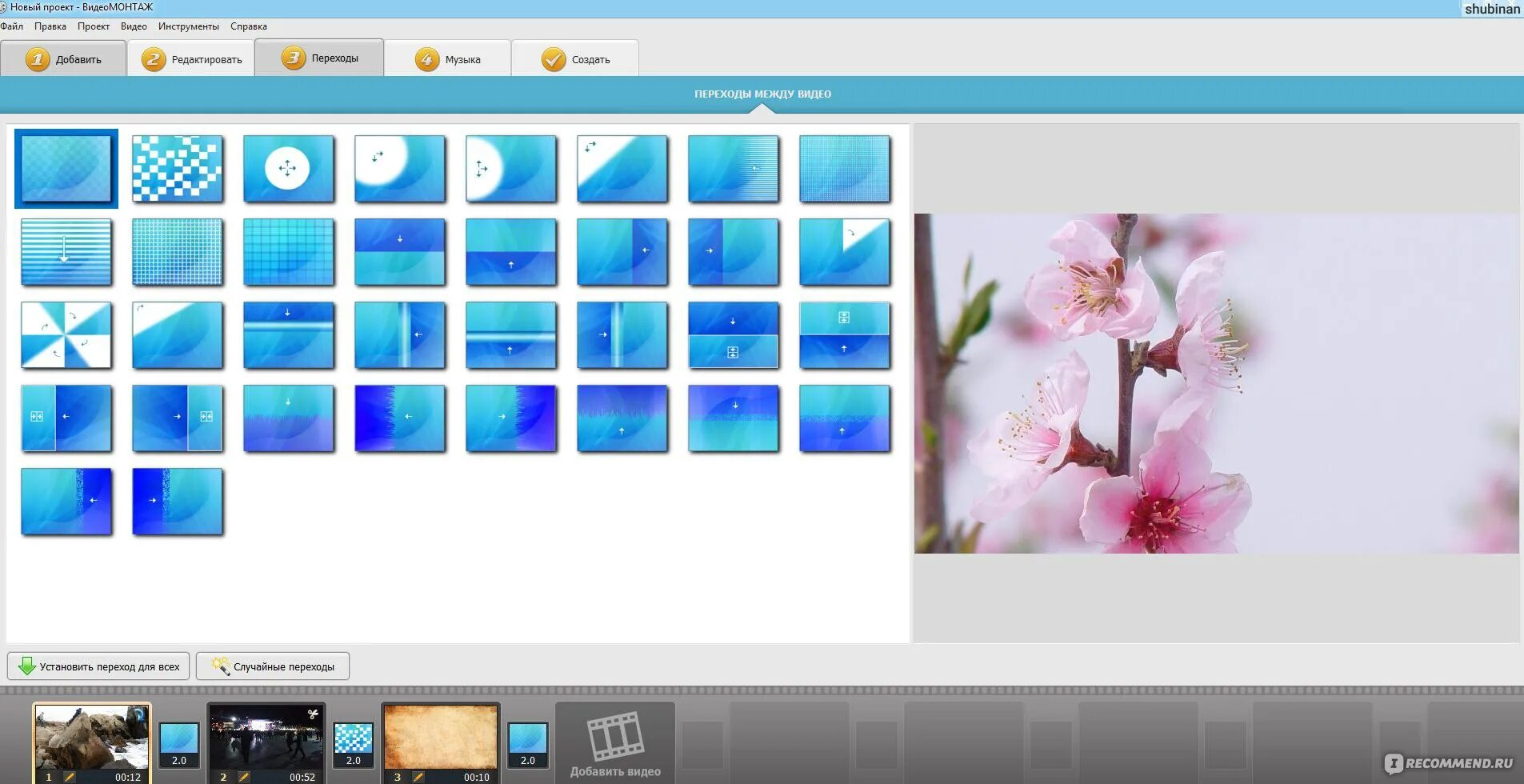Click the Случайные переходы button
This screenshot has height=784, width=1524.
273,666
